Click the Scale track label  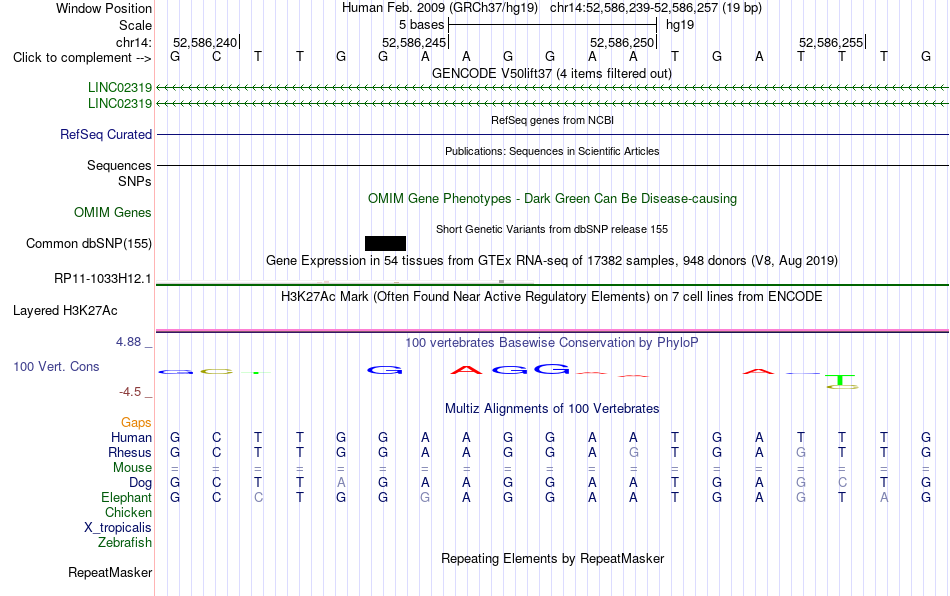(135, 25)
